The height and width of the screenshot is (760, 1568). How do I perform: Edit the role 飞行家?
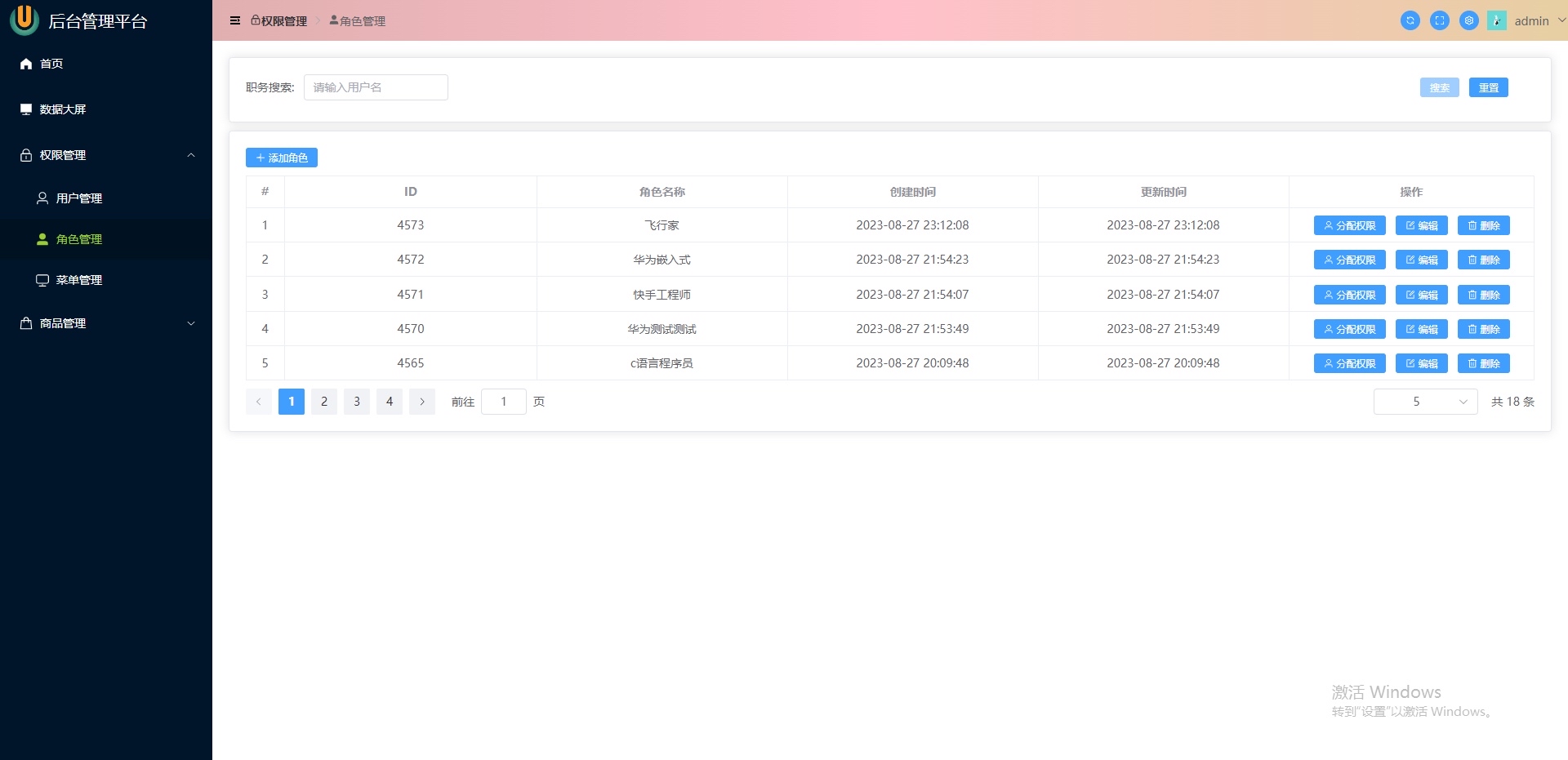1422,225
